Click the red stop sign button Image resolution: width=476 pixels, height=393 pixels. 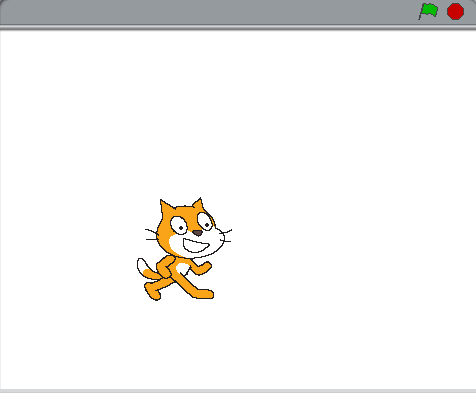[x=455, y=11]
